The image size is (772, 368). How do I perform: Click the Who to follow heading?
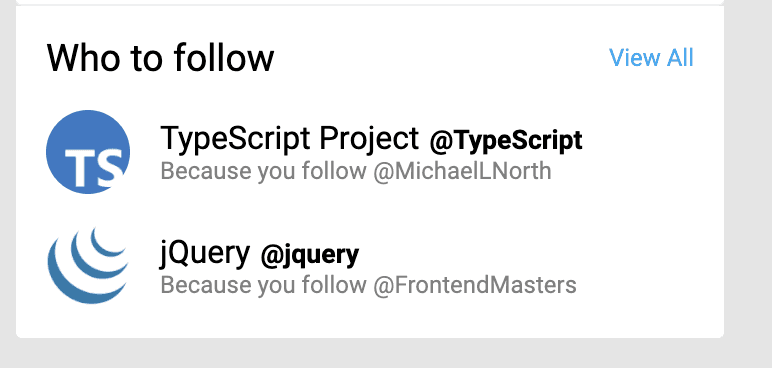[160, 58]
